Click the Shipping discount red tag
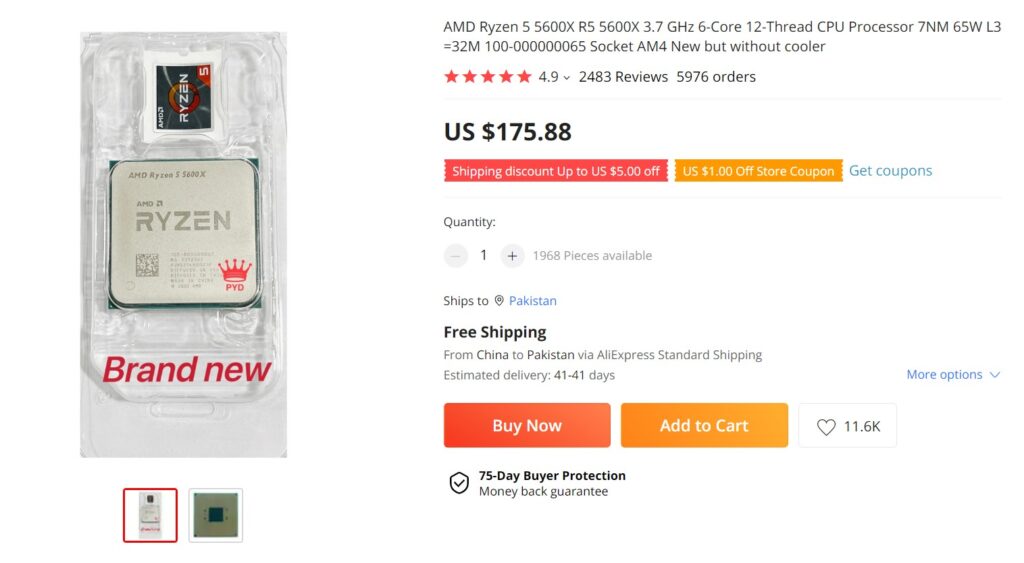This screenshot has width=1024, height=563. pos(555,171)
